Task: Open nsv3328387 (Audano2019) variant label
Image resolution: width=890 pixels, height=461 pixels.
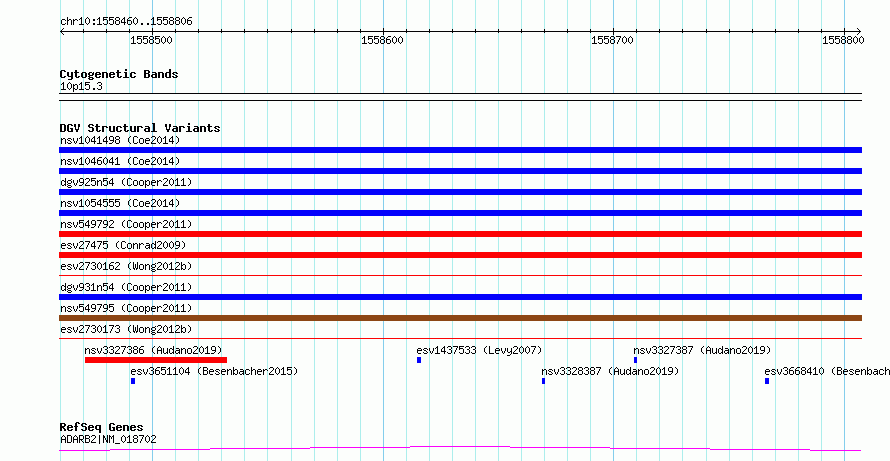Action: tap(610, 371)
